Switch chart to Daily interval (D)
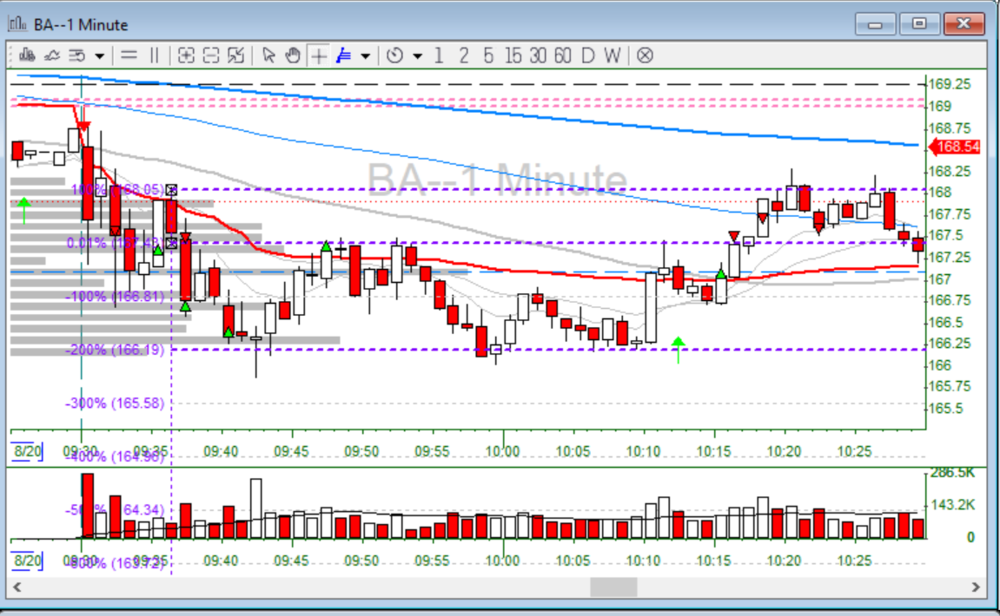The height and width of the screenshot is (616, 1000). point(587,56)
